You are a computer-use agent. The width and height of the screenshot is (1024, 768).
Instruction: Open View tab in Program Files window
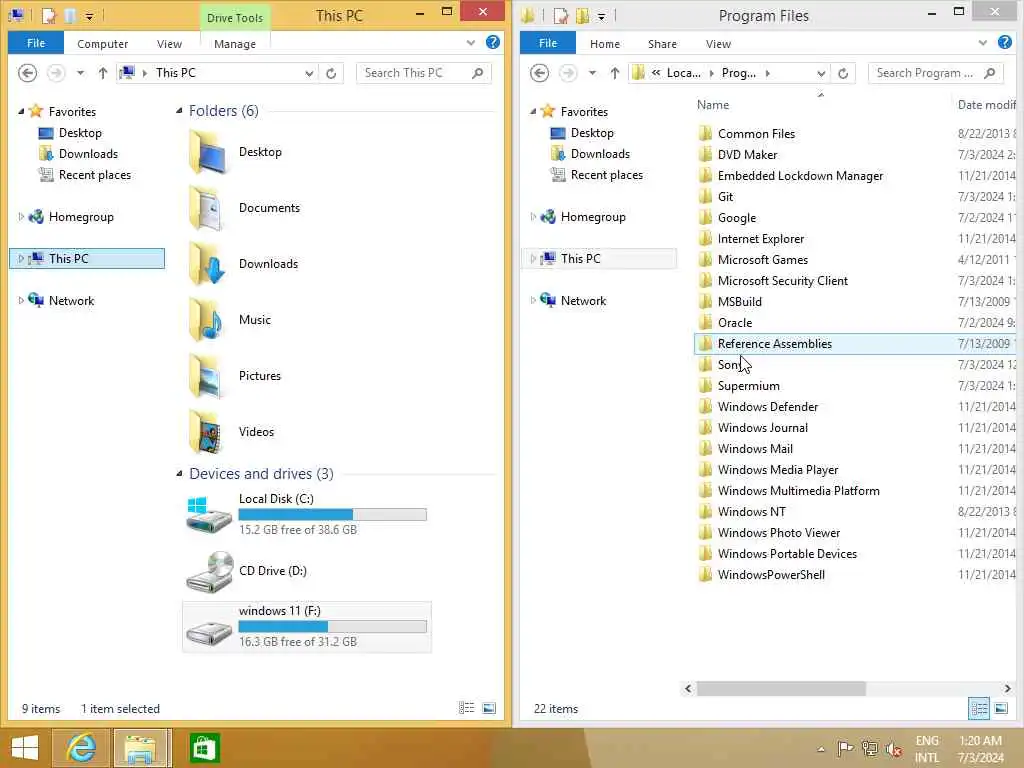(718, 44)
